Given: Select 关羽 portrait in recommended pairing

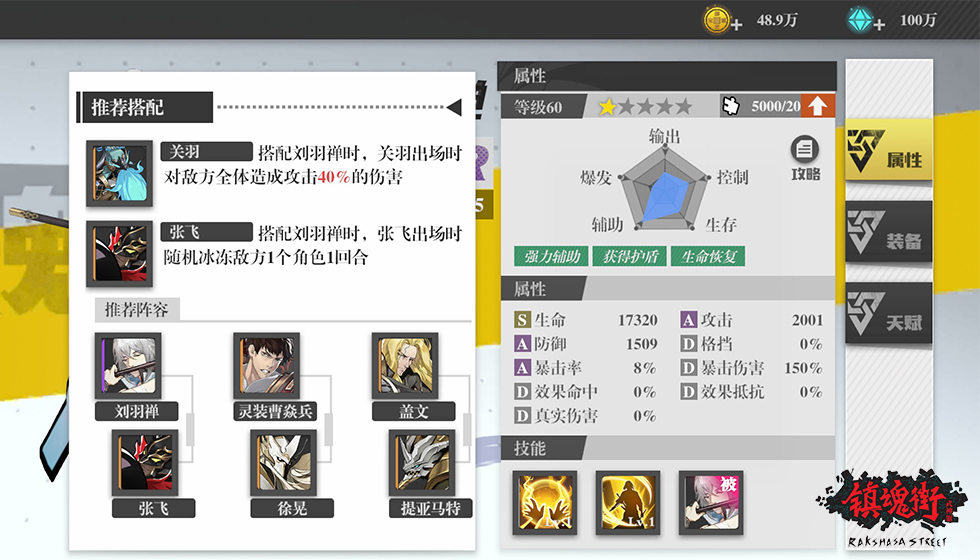Looking at the screenshot, I should coord(119,173).
